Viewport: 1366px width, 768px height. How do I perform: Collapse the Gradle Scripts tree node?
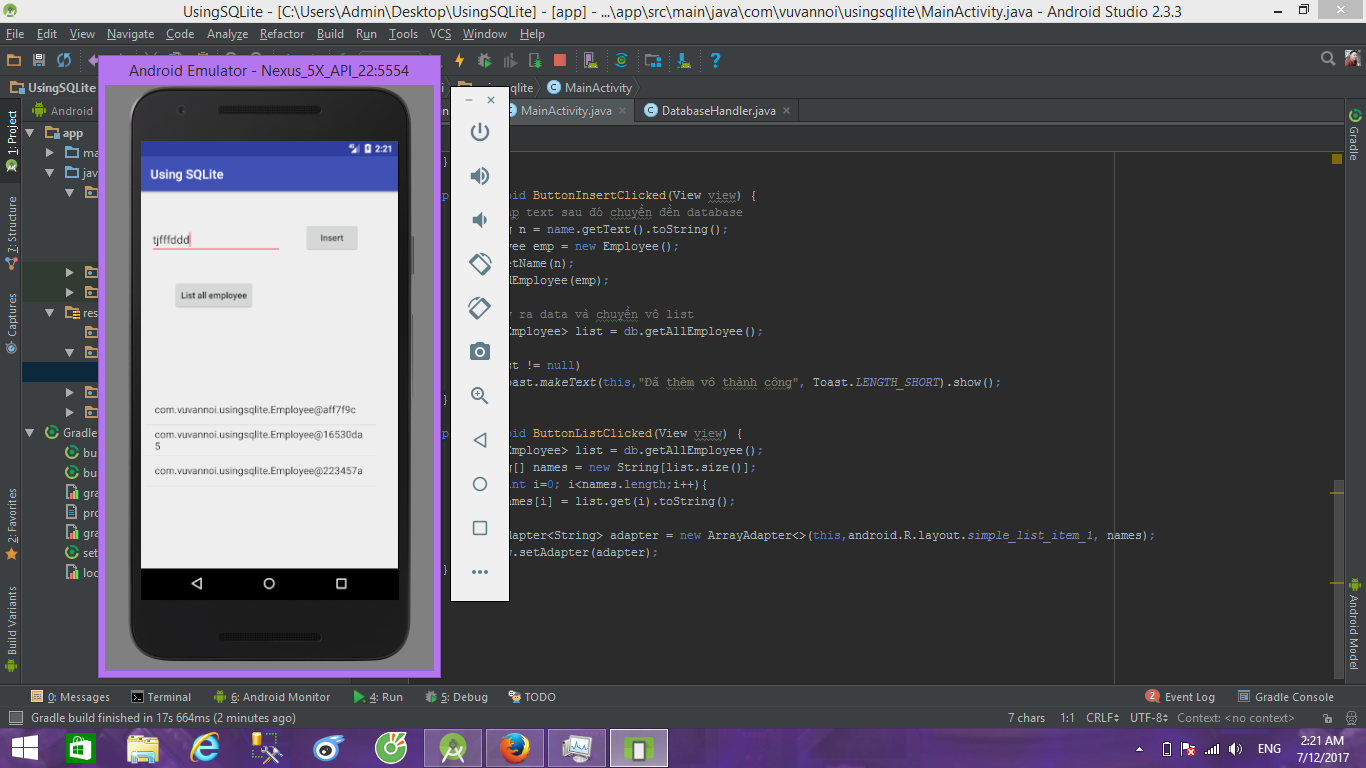(30, 433)
